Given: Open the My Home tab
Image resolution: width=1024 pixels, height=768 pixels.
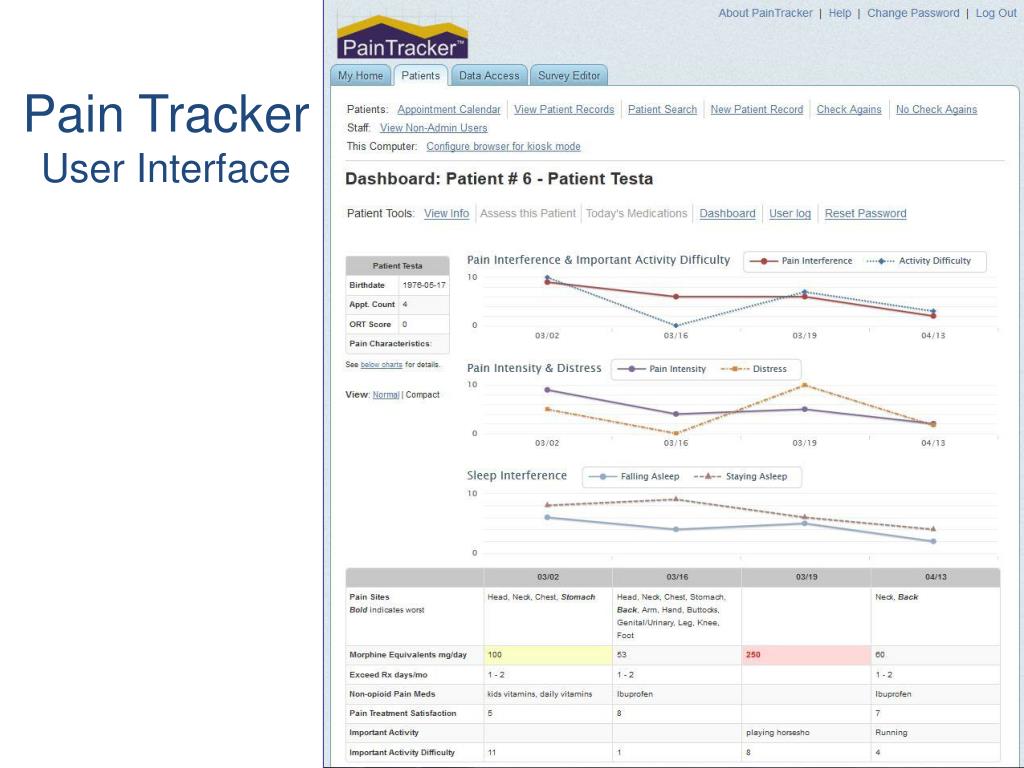Looking at the screenshot, I should (x=360, y=76).
